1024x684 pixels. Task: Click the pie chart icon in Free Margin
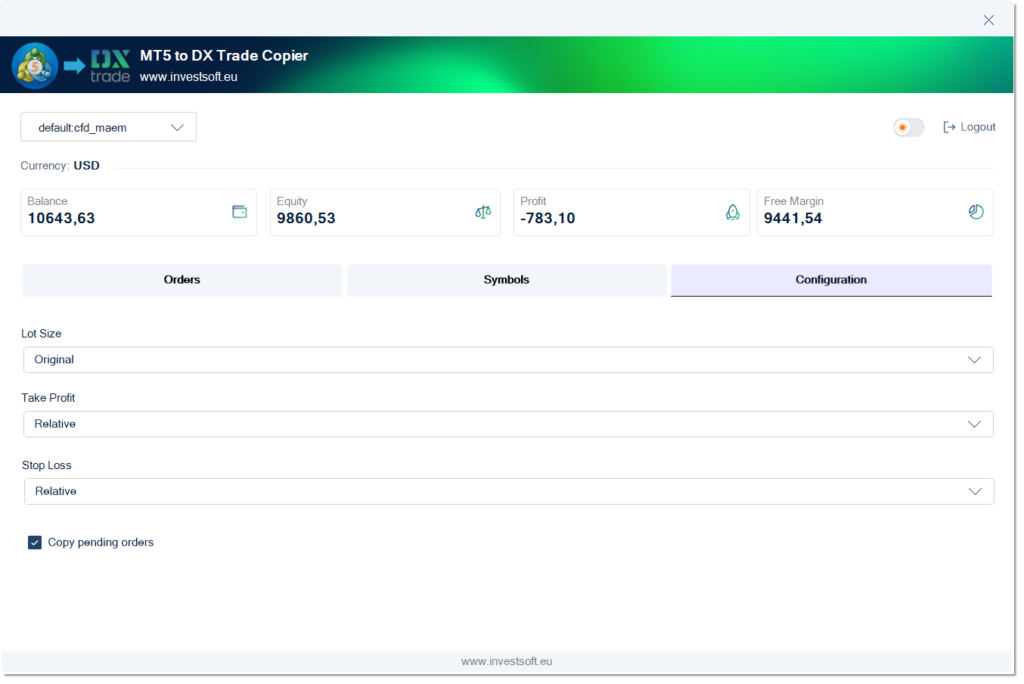(976, 212)
